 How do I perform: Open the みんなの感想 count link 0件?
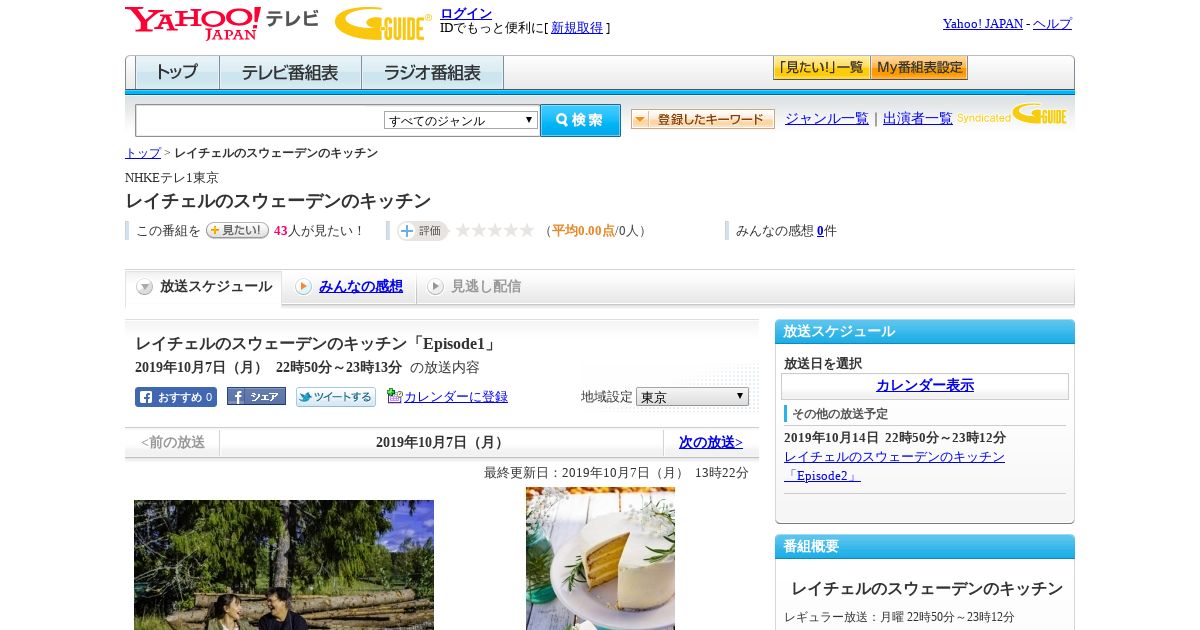coord(820,231)
